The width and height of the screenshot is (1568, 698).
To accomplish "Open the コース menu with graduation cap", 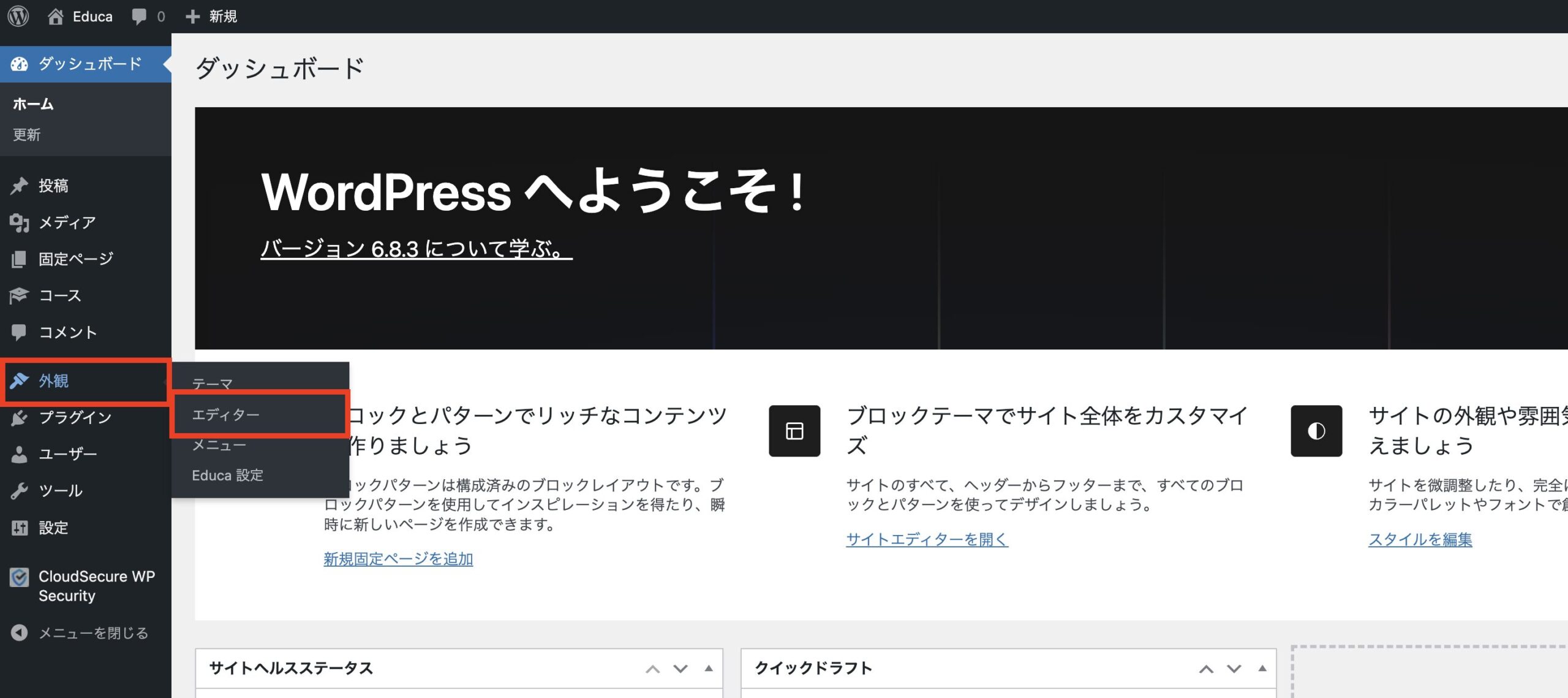I will coord(59,295).
